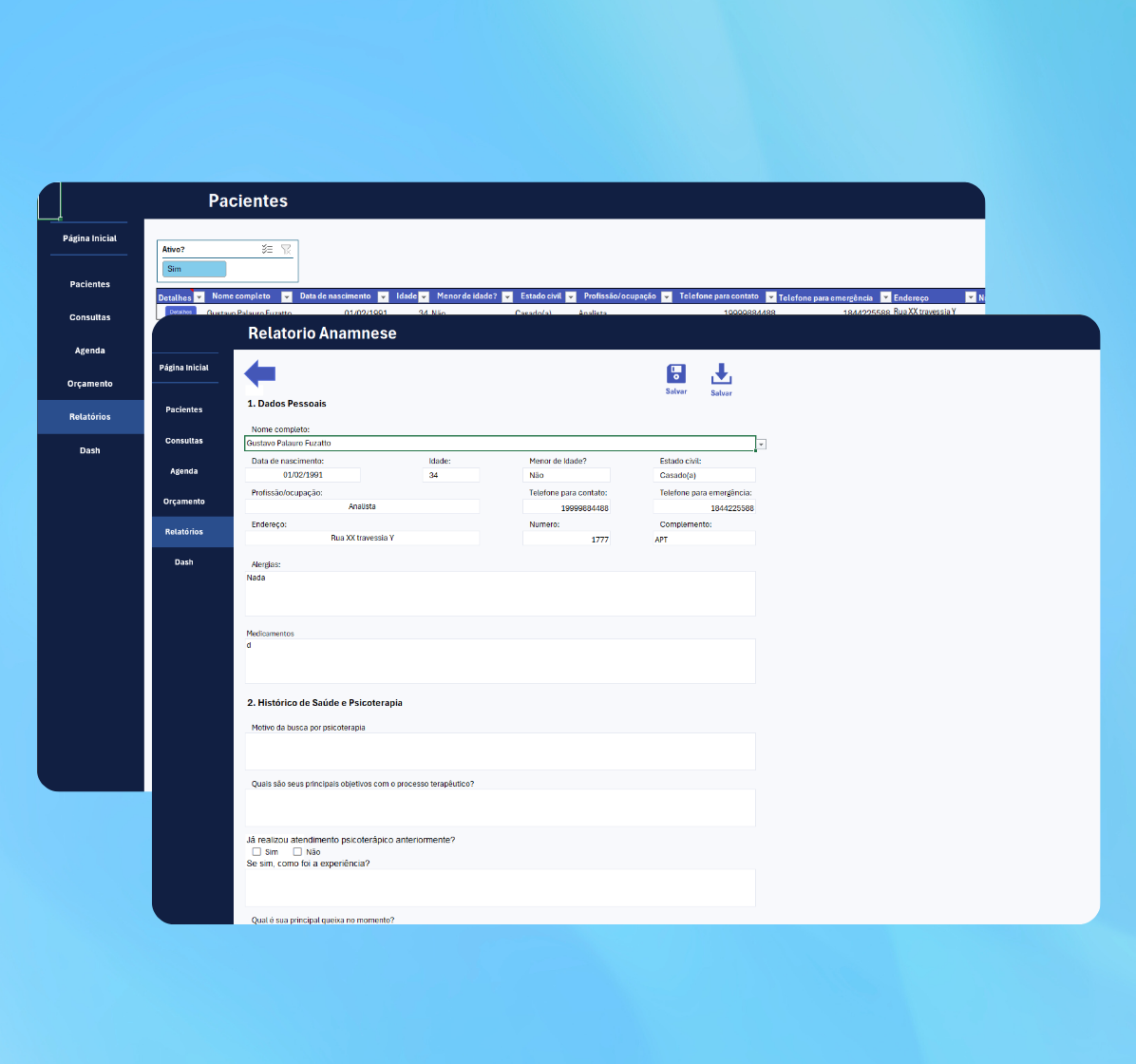
Task: Select Orçamento in the Relatorio Anamnese sidebar
Action: pyautogui.click(x=184, y=502)
